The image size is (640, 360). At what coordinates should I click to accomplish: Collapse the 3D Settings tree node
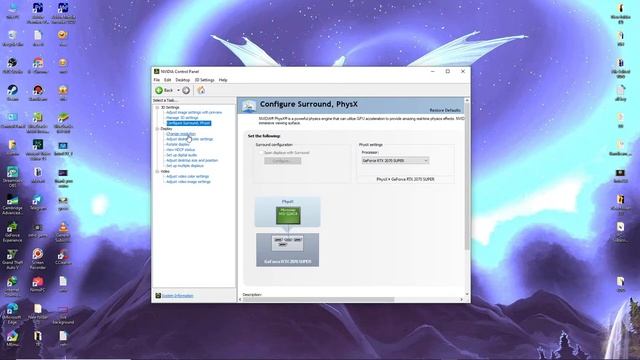pos(158,107)
